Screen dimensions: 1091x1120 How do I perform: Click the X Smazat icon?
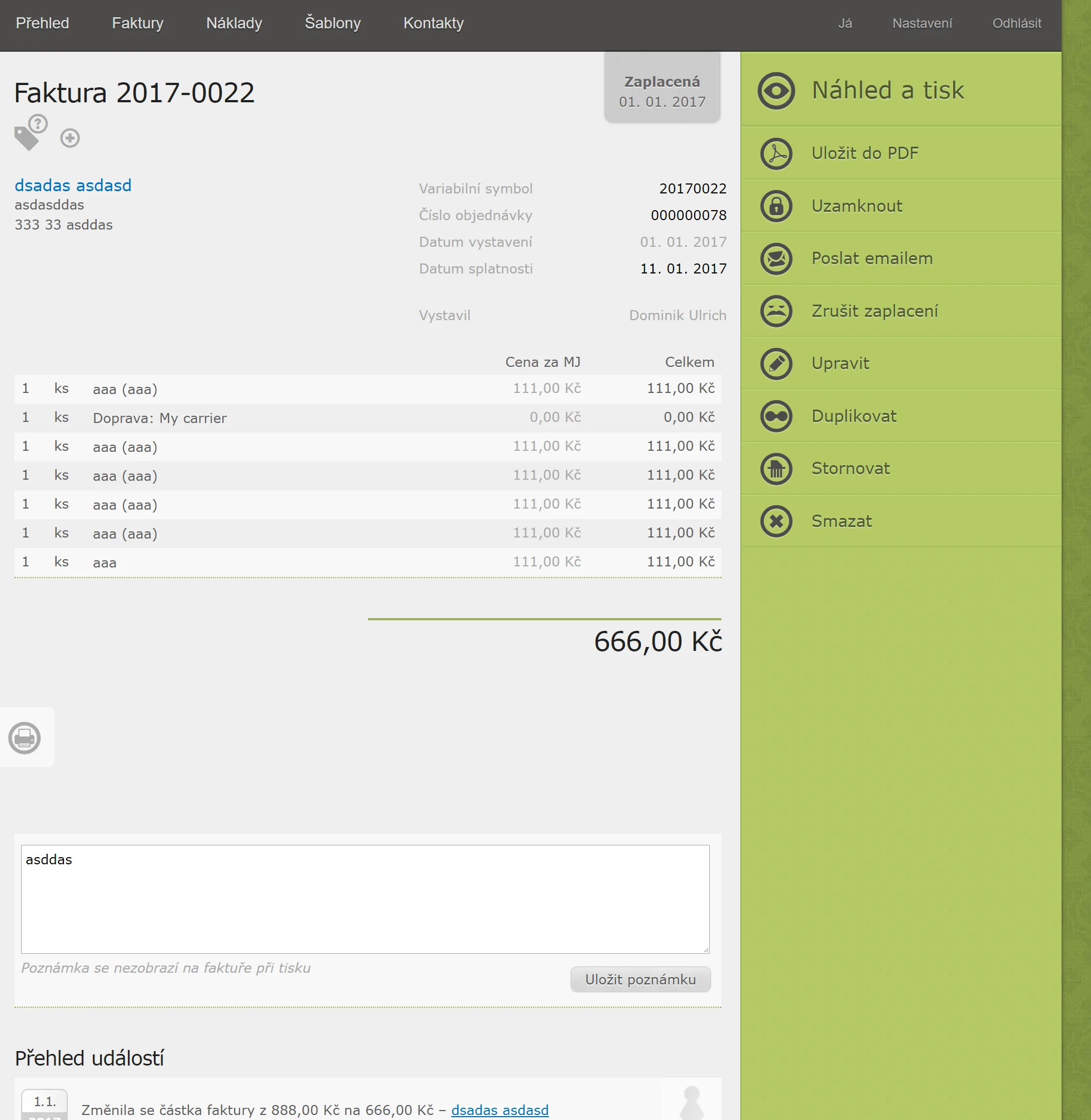(776, 521)
